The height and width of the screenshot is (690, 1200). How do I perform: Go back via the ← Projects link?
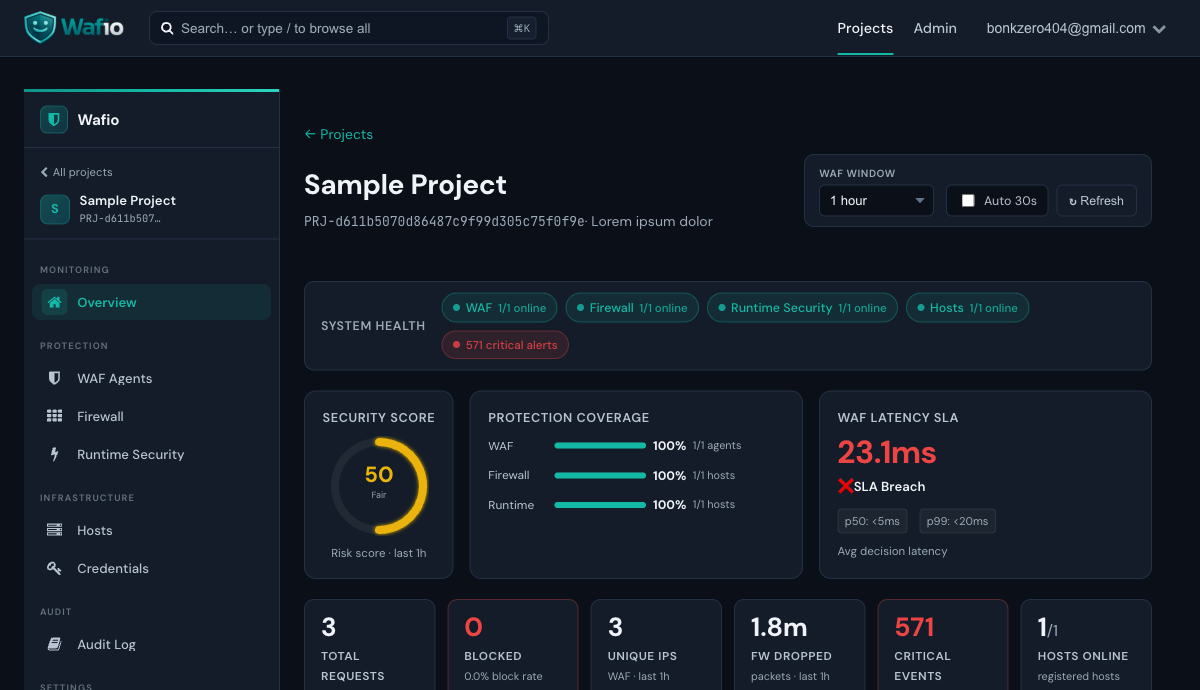[338, 134]
